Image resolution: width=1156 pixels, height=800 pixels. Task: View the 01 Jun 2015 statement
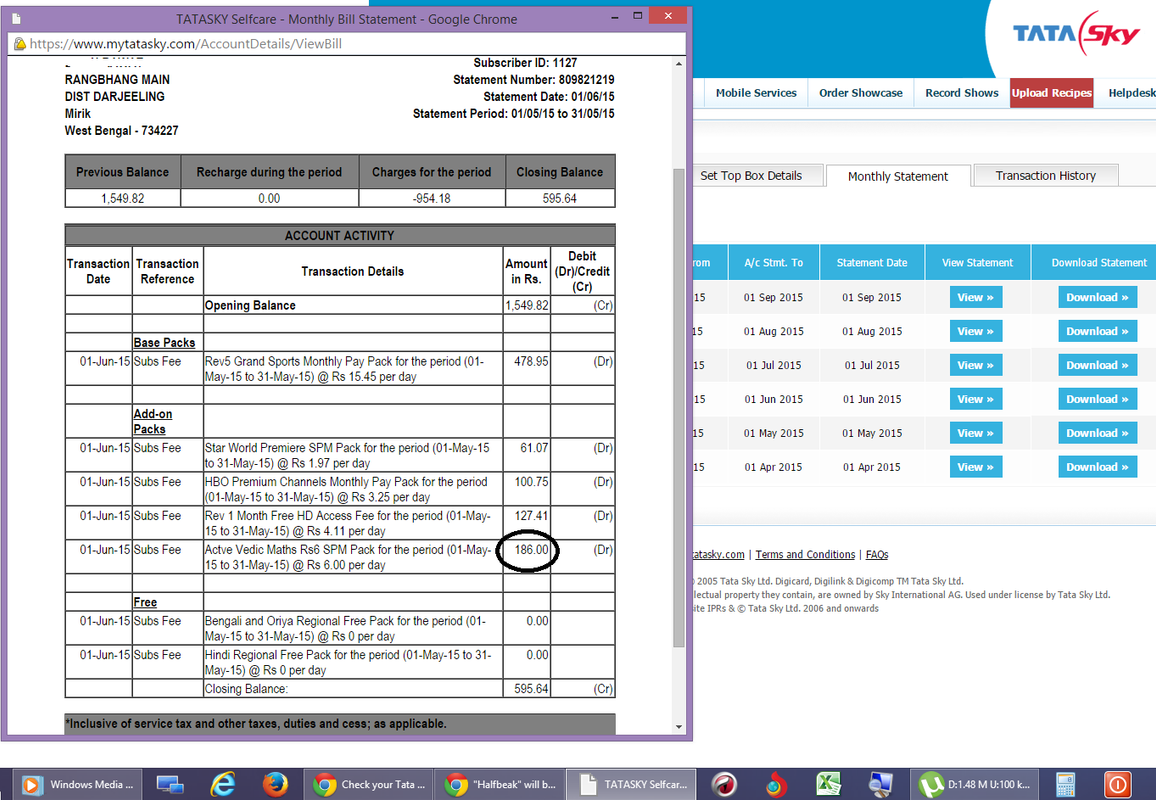[x=975, y=399]
